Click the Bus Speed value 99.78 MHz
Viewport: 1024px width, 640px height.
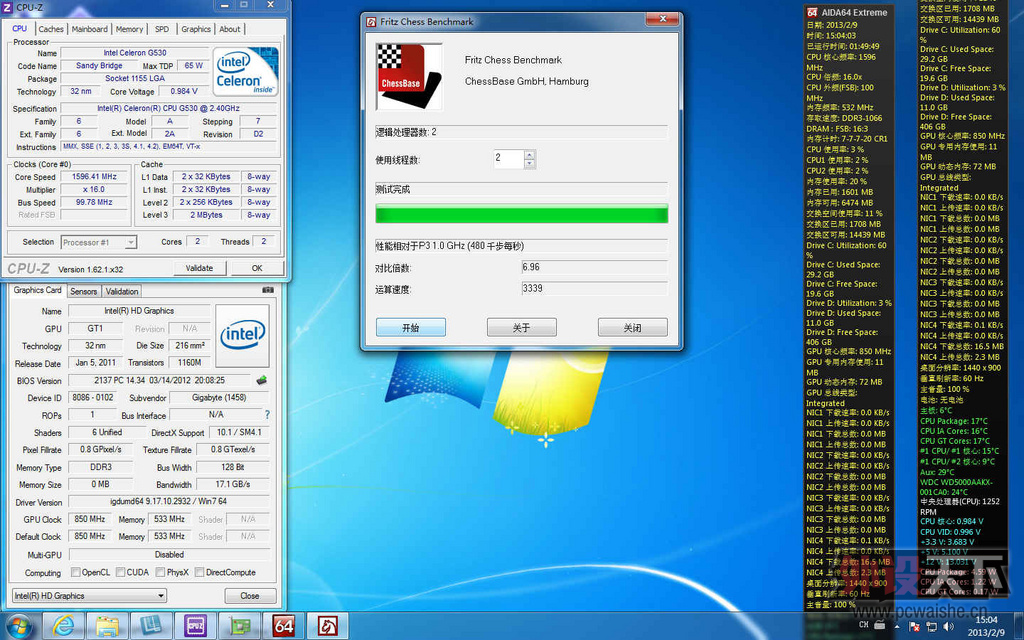[x=94, y=202]
